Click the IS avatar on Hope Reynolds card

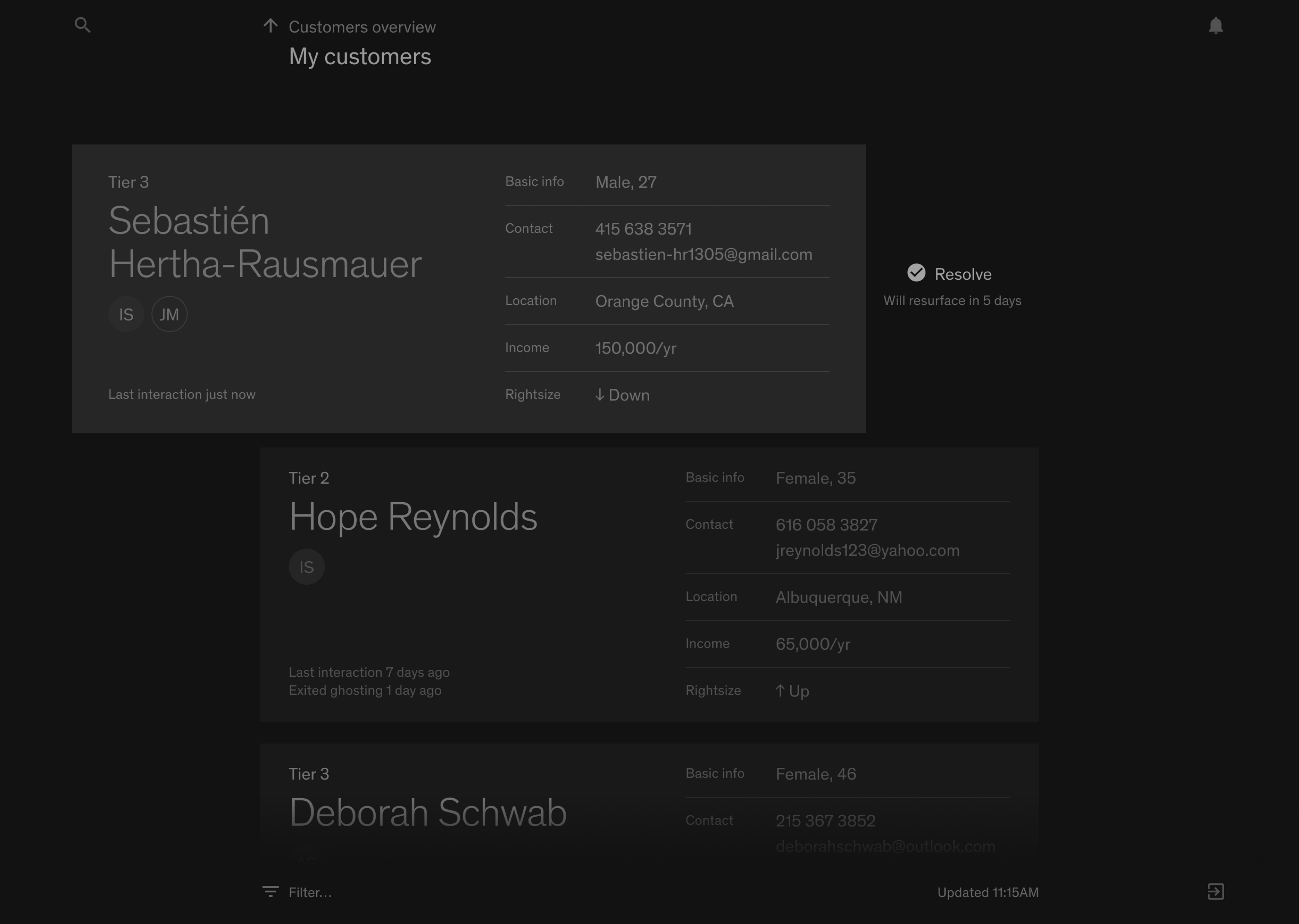306,567
